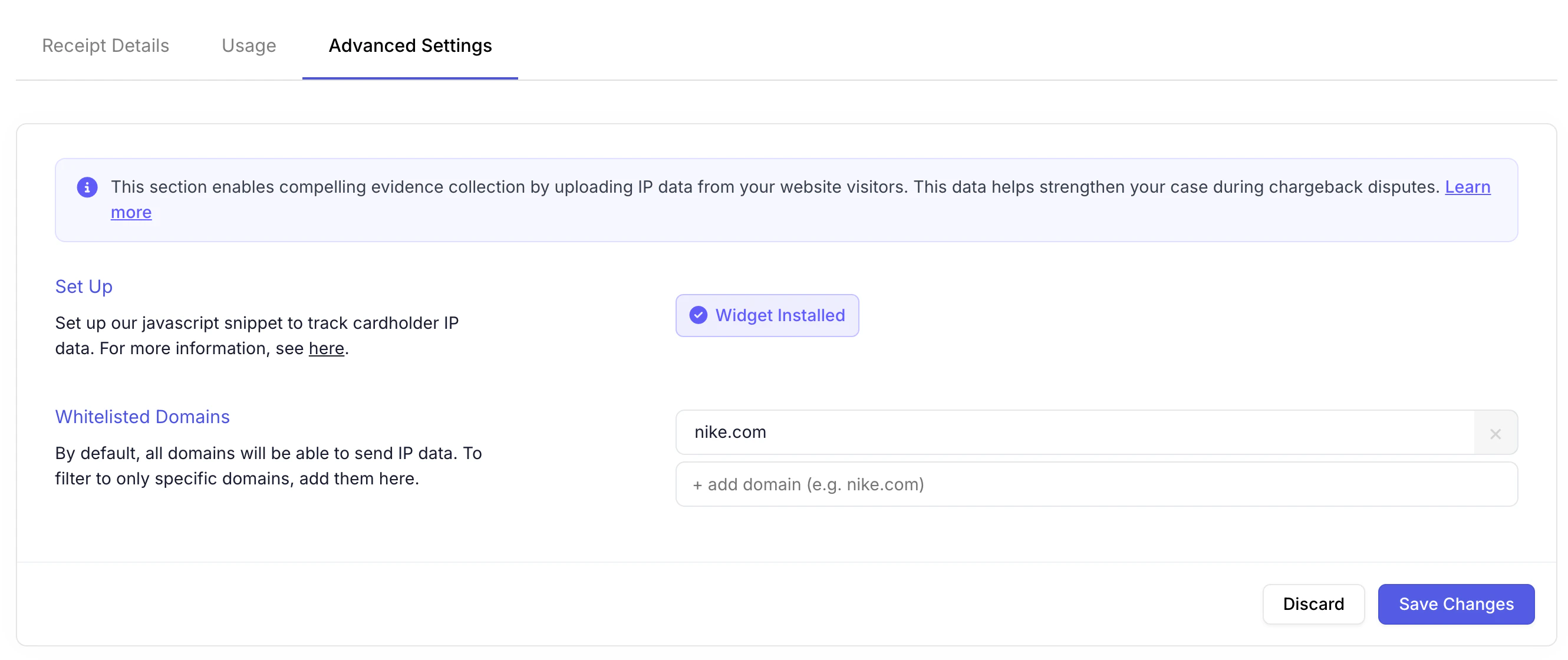The height and width of the screenshot is (660, 1568).
Task: Open the 'here' setup documentation link
Action: (326, 348)
